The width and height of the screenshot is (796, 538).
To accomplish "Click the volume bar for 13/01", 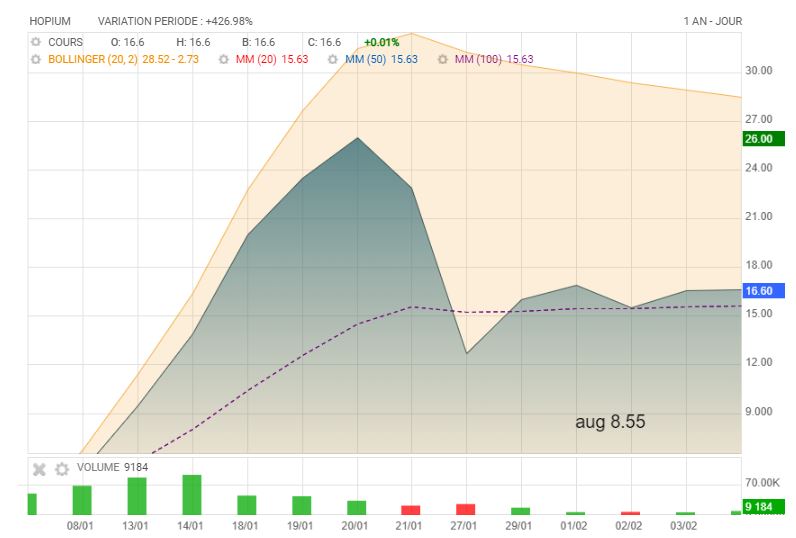I will pos(137,496).
